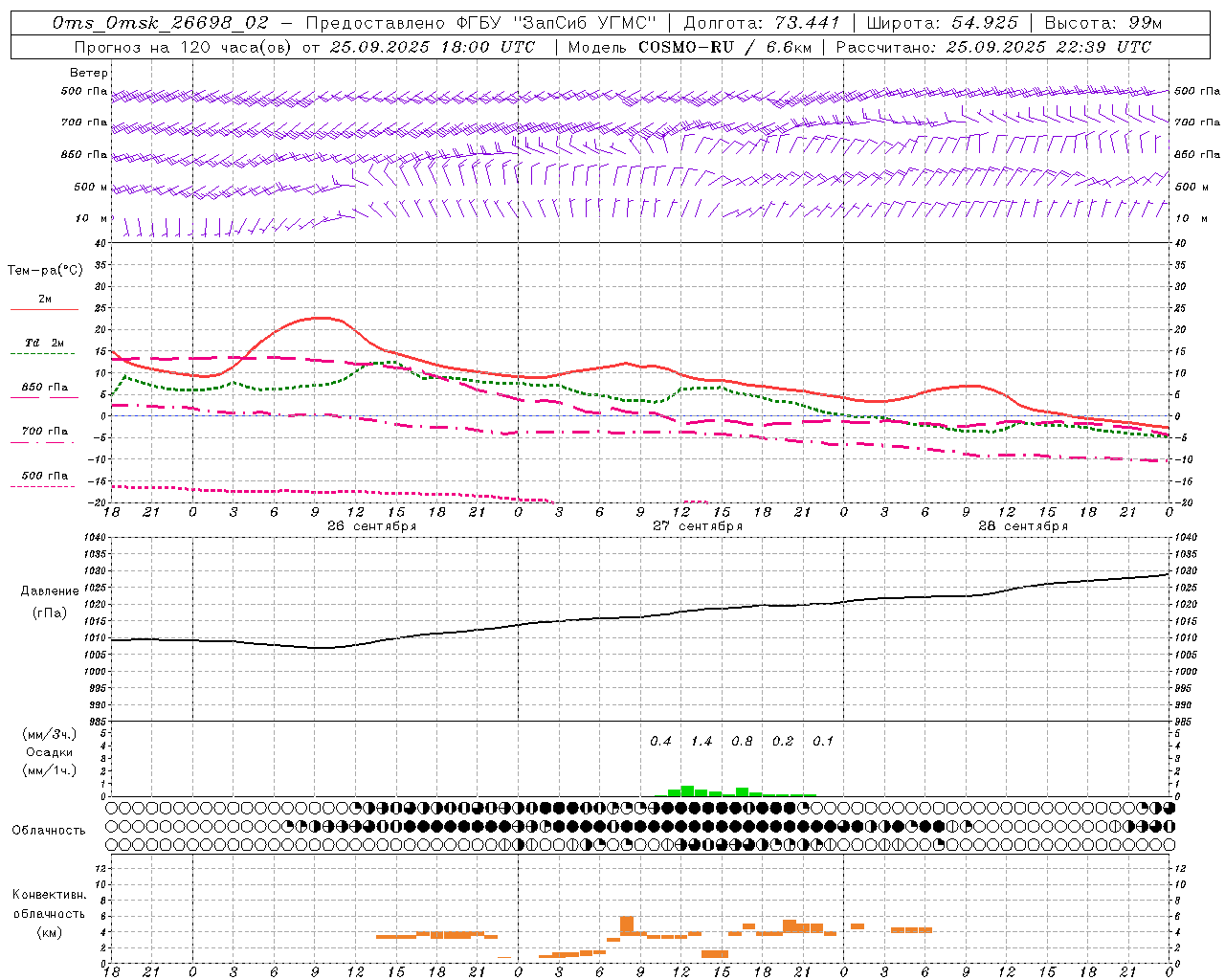This screenshot has width=1225, height=980.
Task: Click the 27 сентября date label
Action: click(x=698, y=525)
